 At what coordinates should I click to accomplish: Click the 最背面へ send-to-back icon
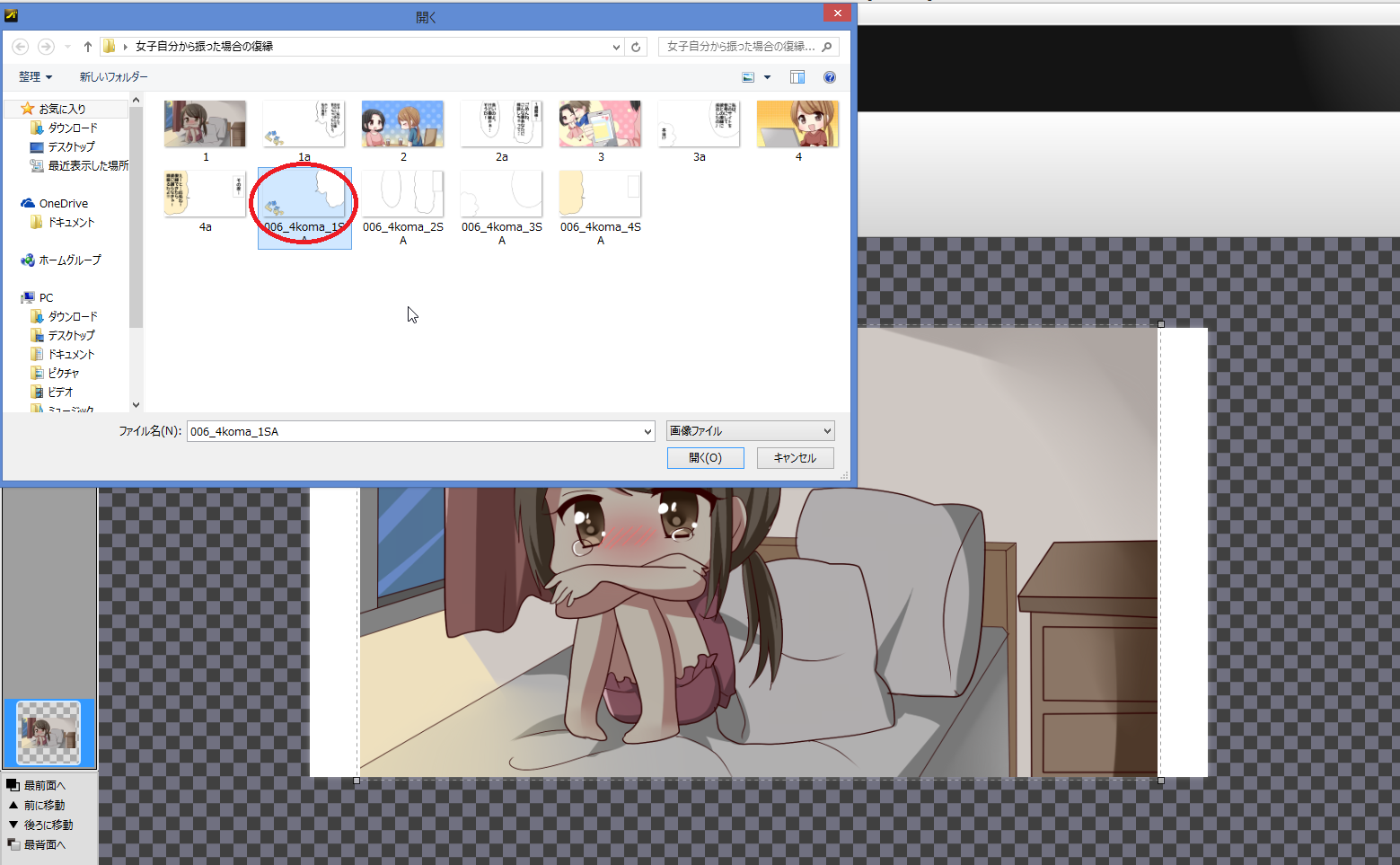[x=13, y=844]
